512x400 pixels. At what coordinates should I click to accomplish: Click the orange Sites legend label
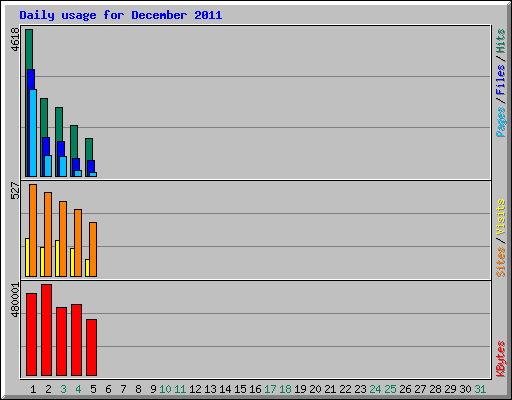(500, 262)
